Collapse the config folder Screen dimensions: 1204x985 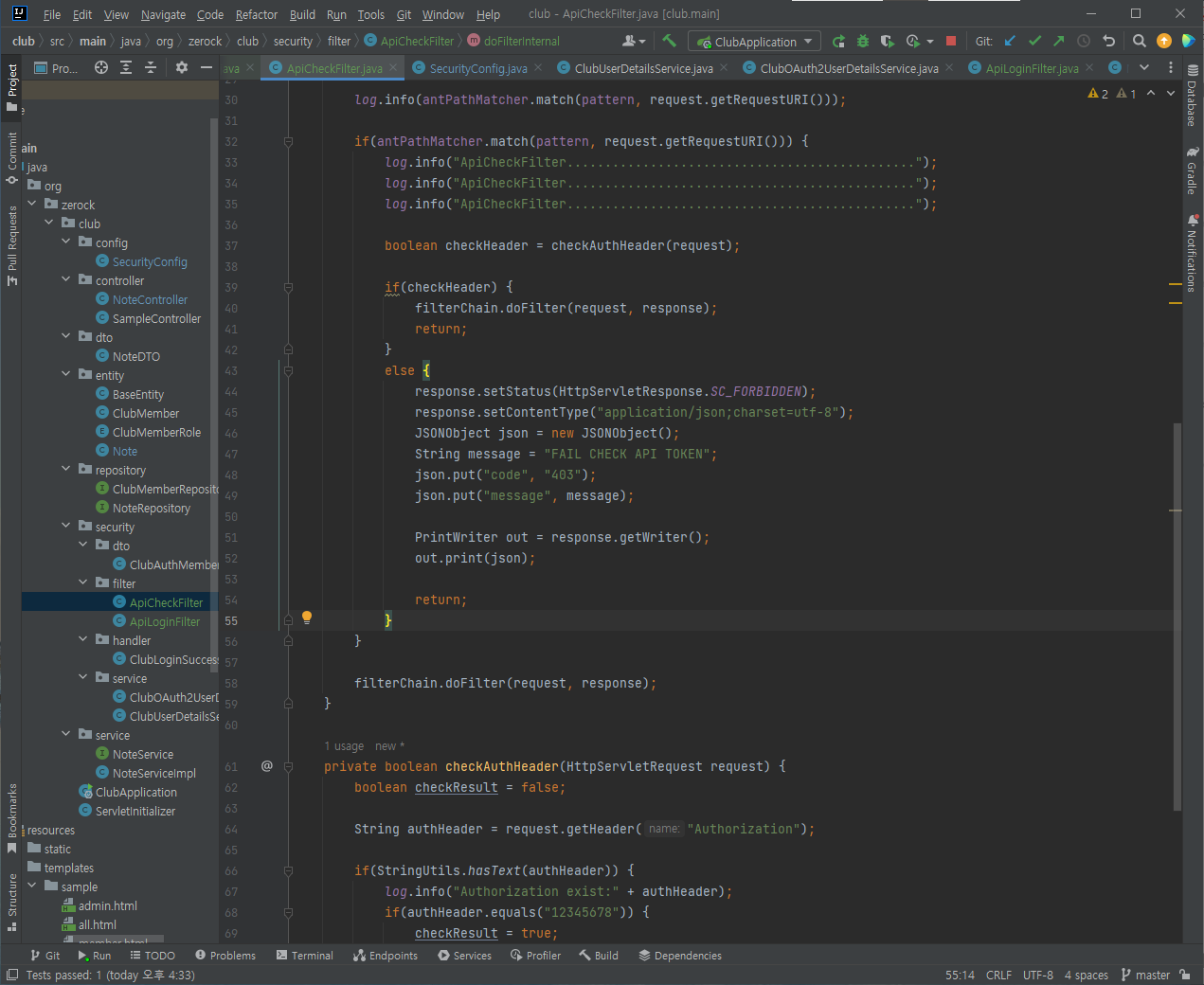pos(66,242)
